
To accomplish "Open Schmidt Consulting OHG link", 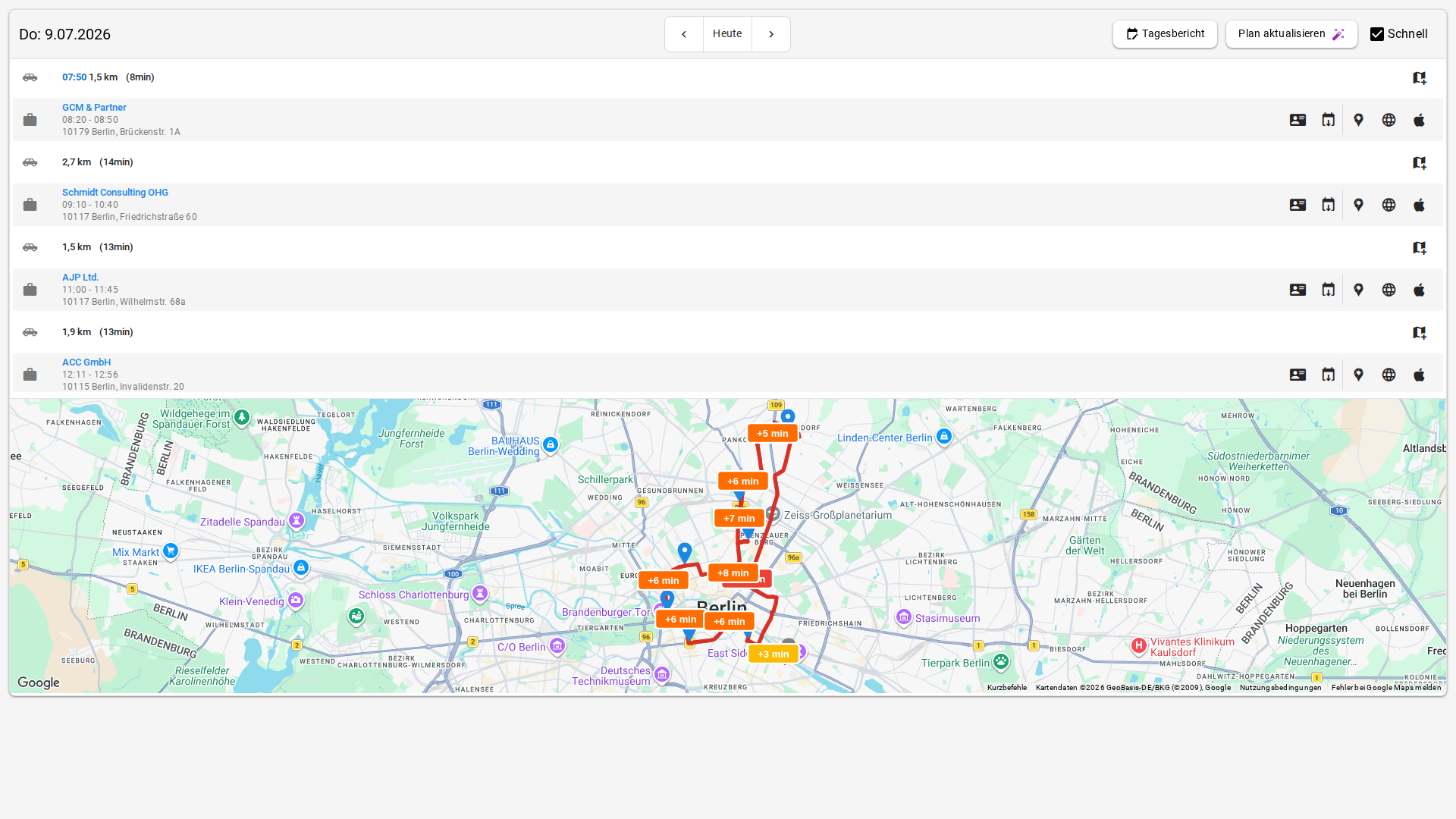I will (x=115, y=193).
